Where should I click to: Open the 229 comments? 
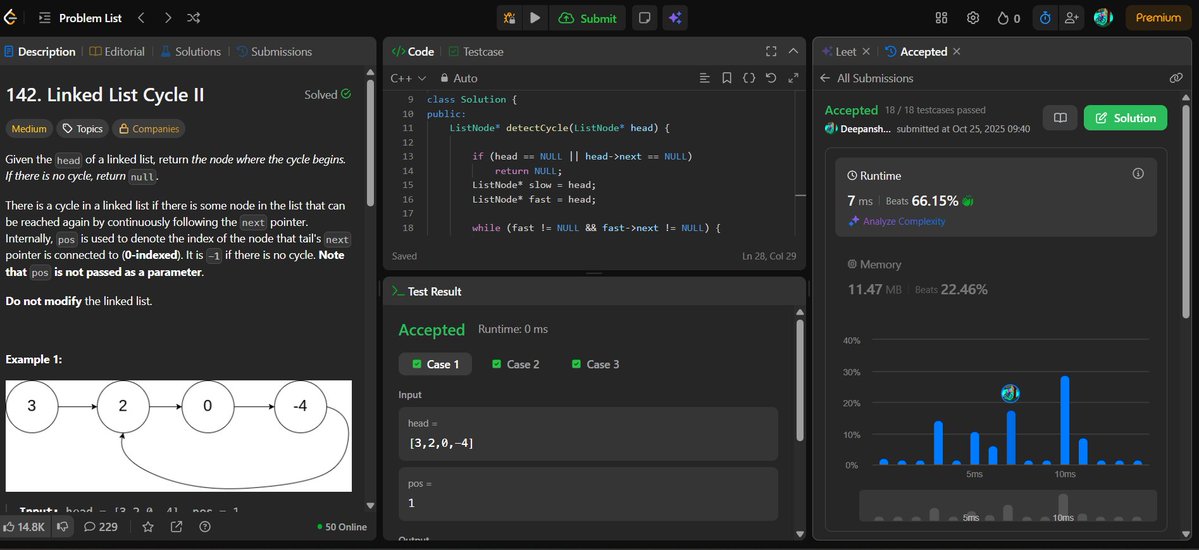[x=101, y=526]
